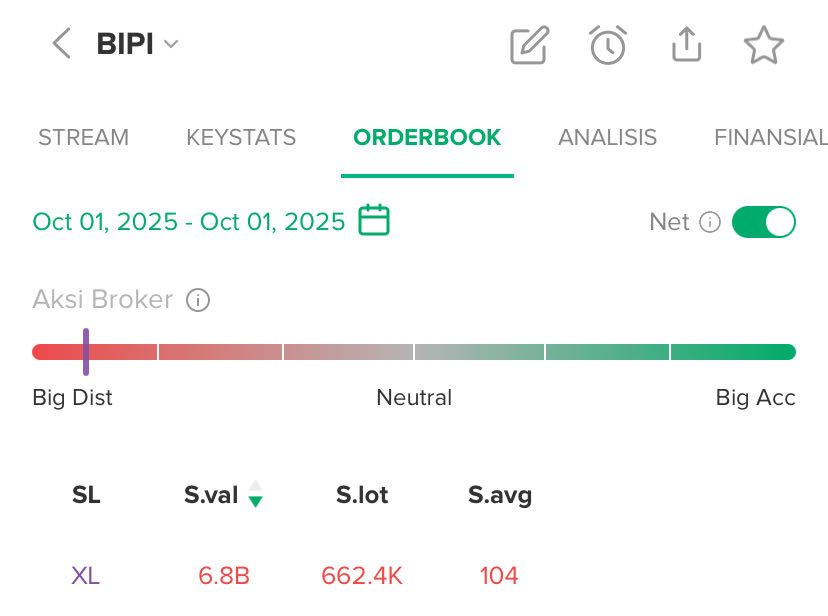Add BIPI to watchlist with star icon
Screen dimensions: 828x616
coord(764,45)
